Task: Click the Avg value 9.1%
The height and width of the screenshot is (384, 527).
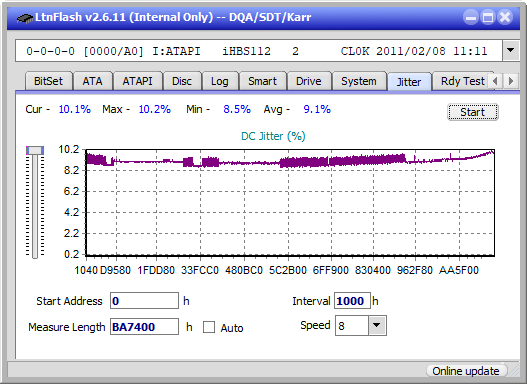Action: pyautogui.click(x=317, y=109)
